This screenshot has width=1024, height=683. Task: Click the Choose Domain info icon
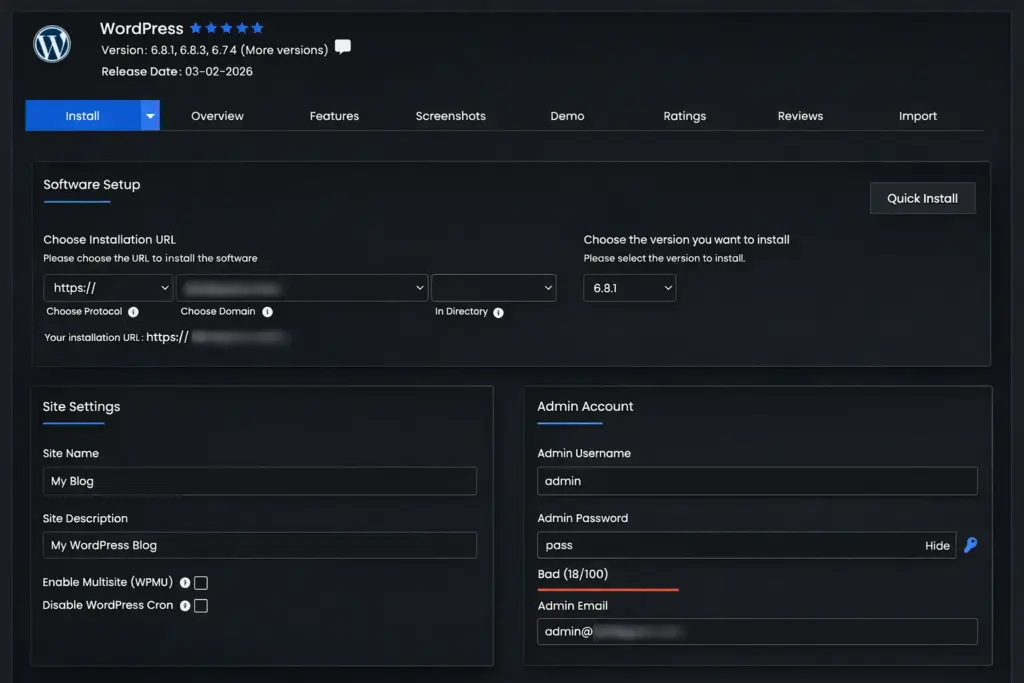point(267,312)
